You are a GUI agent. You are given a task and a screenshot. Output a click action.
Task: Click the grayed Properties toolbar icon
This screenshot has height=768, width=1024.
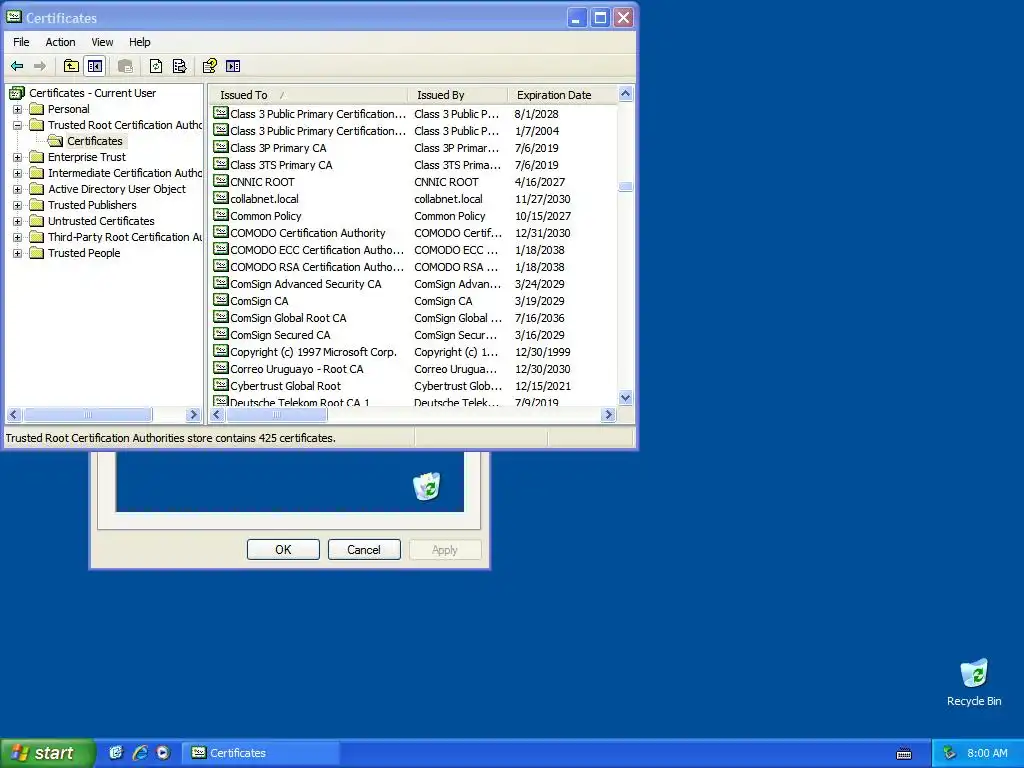click(x=125, y=66)
